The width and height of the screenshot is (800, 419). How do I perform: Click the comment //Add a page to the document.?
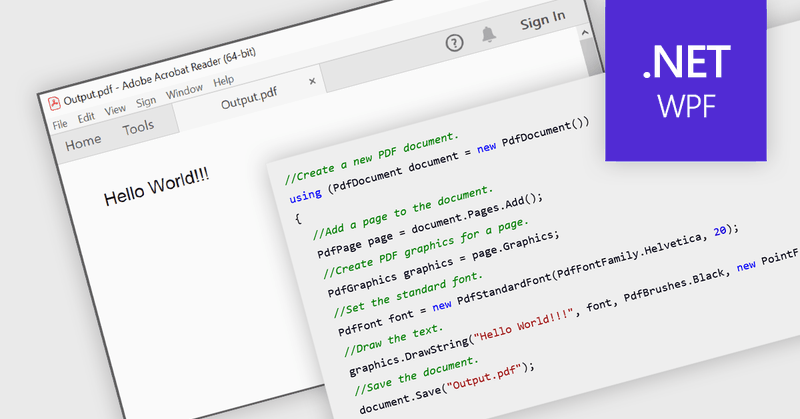(403, 212)
